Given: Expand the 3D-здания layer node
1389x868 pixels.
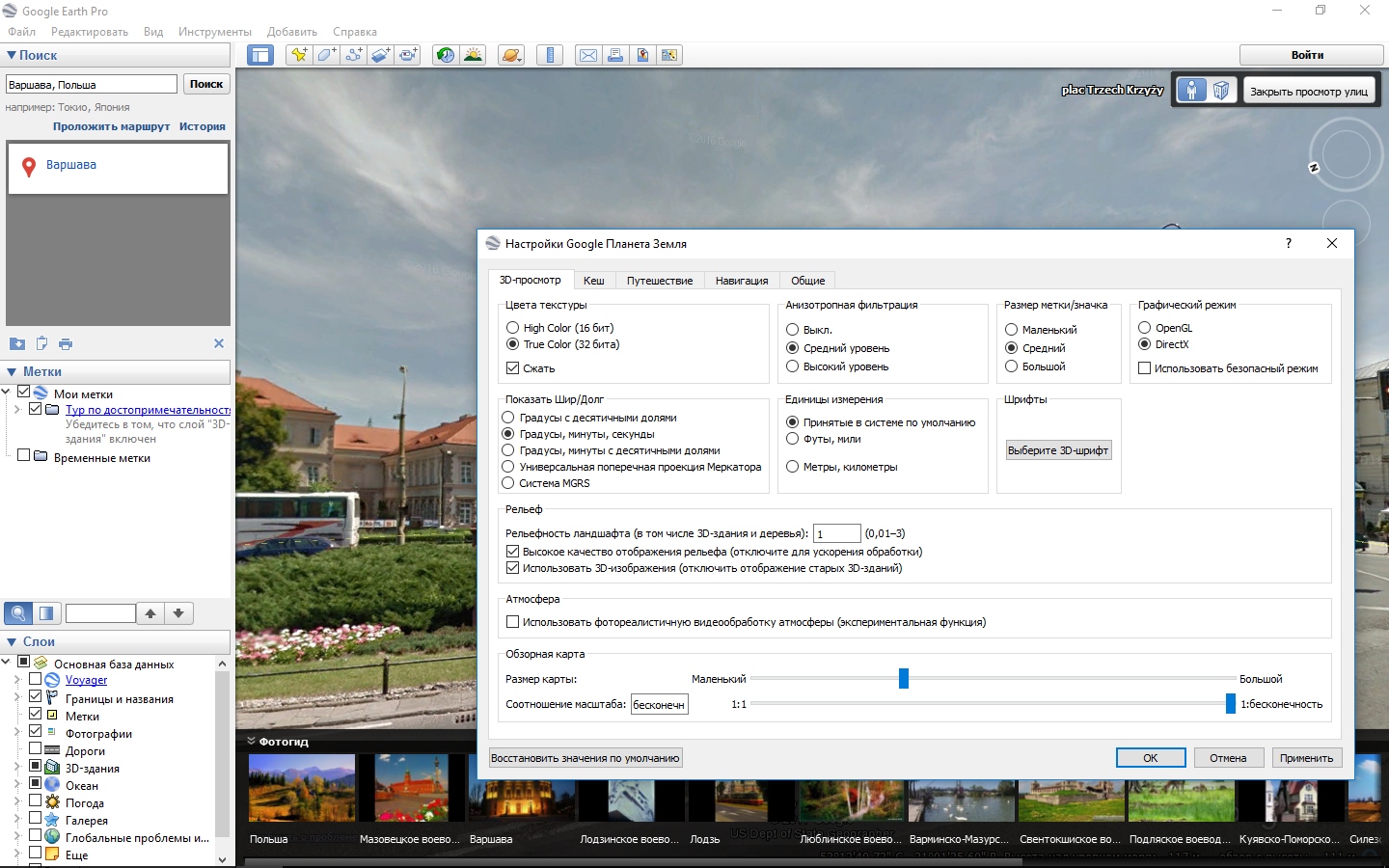Looking at the screenshot, I should pos(17,767).
